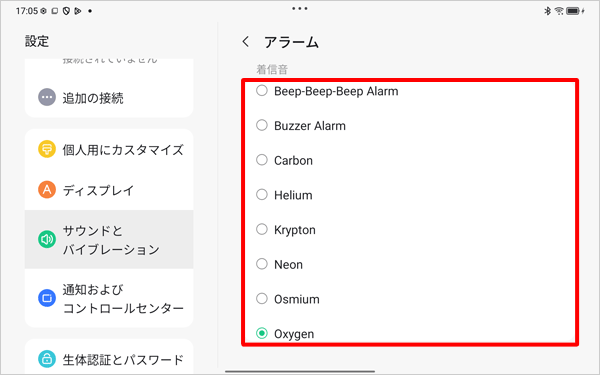600x375 pixels.
Task: Tap the three-dot handle at top center
Action: click(x=300, y=8)
